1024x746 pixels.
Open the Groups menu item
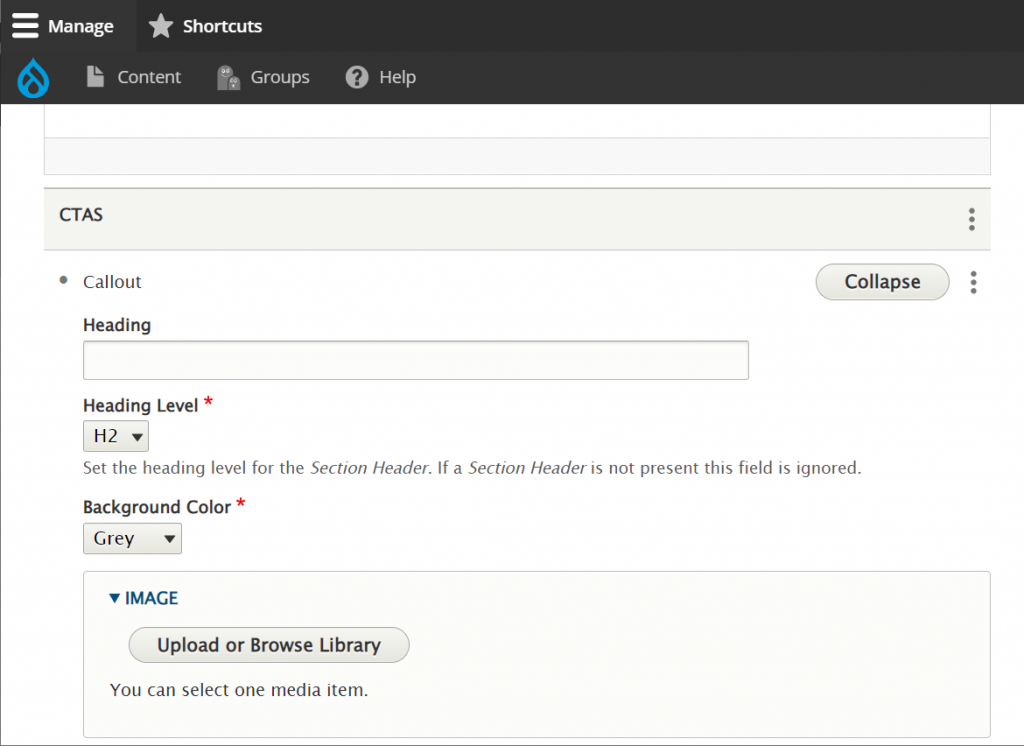(280, 77)
